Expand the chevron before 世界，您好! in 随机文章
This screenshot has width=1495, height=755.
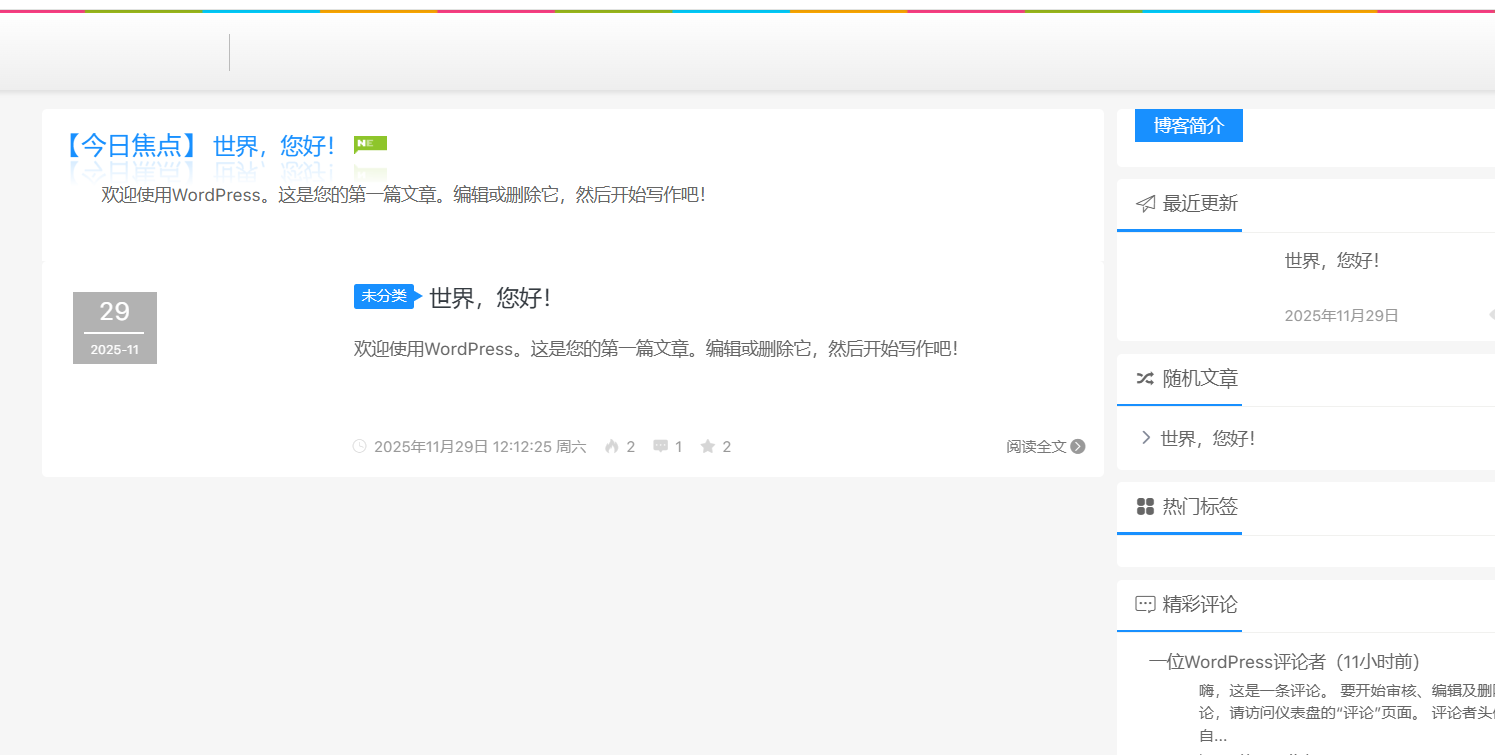pyautogui.click(x=1146, y=437)
